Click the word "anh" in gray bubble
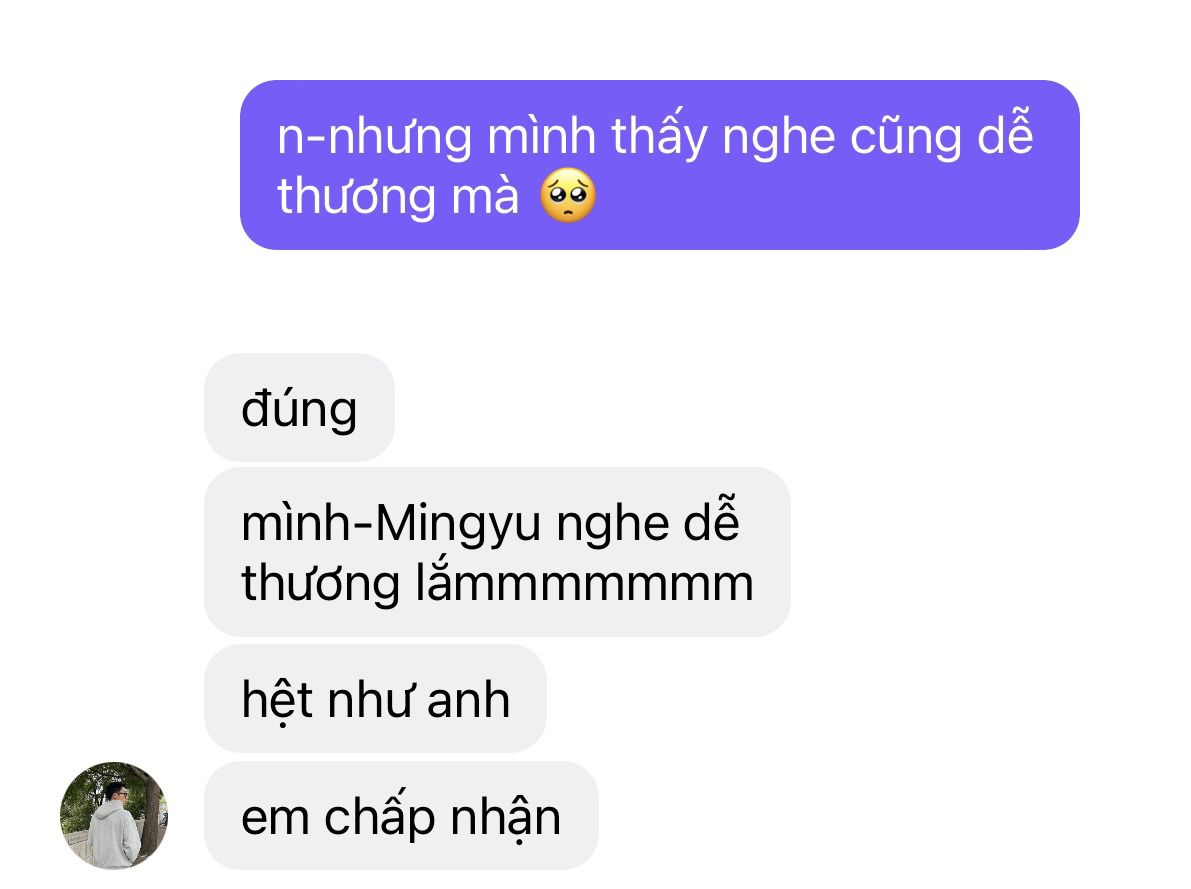 point(468,700)
